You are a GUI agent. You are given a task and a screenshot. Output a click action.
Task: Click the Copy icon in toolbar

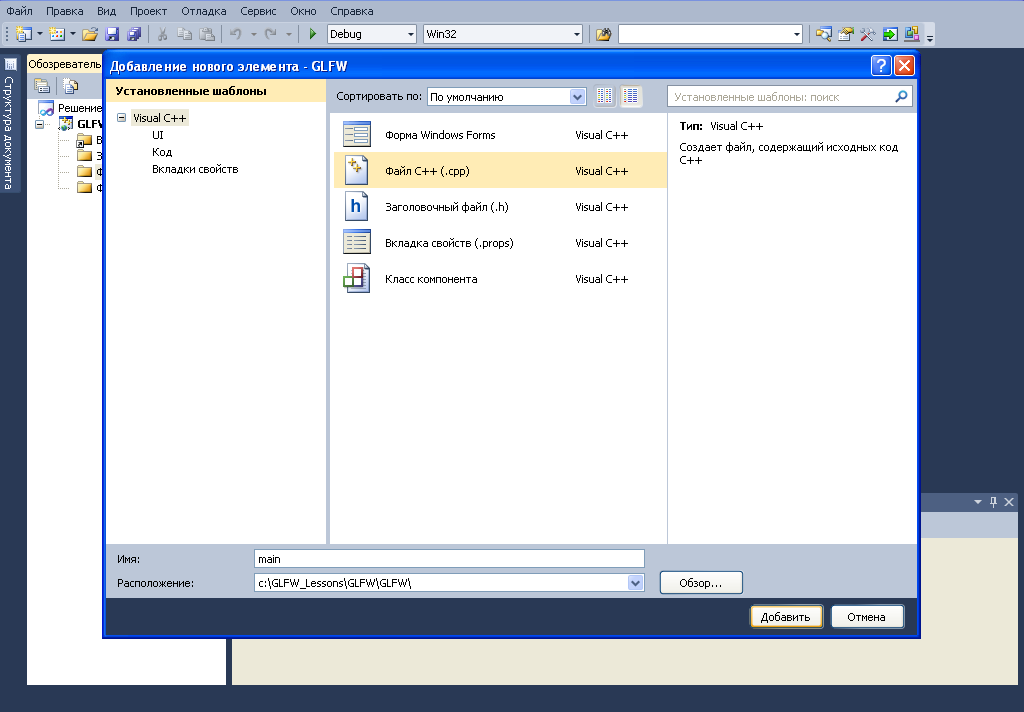185,34
